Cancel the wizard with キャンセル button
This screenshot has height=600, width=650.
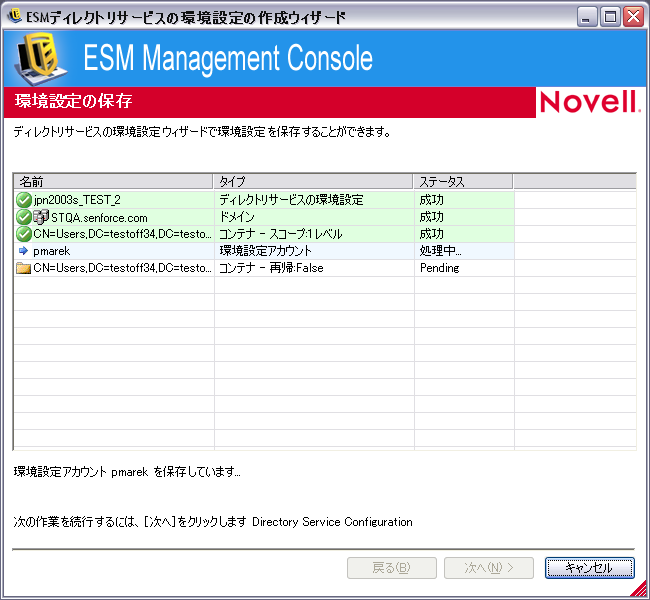(x=589, y=568)
